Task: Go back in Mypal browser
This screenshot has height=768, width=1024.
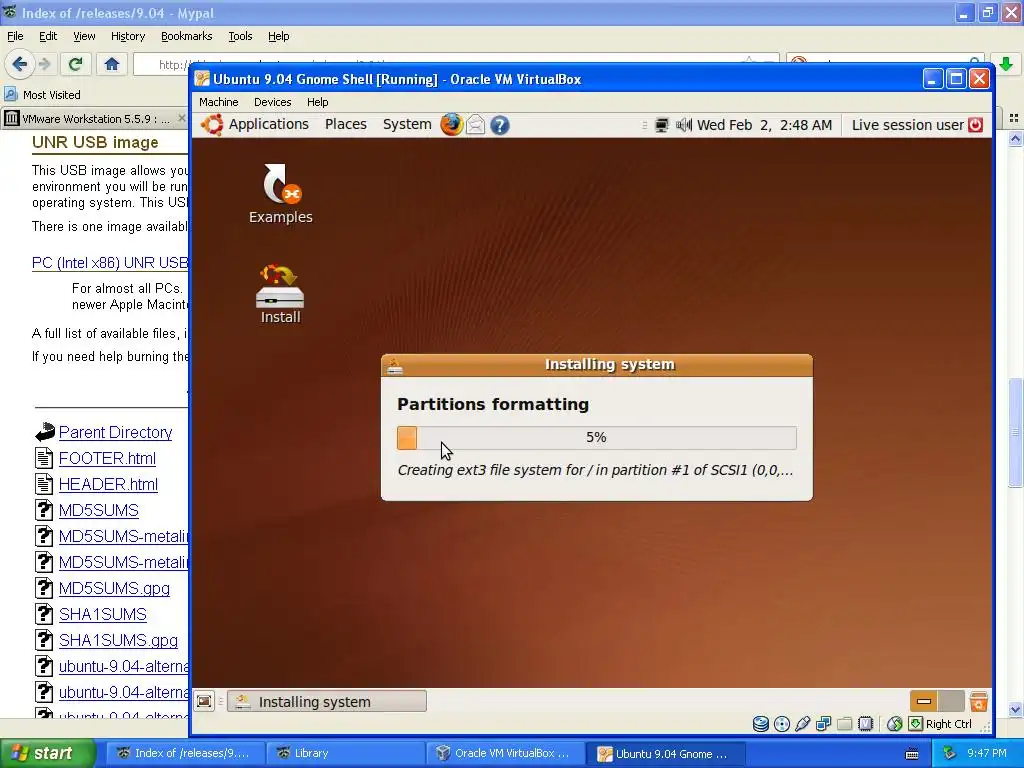Action: (x=19, y=64)
